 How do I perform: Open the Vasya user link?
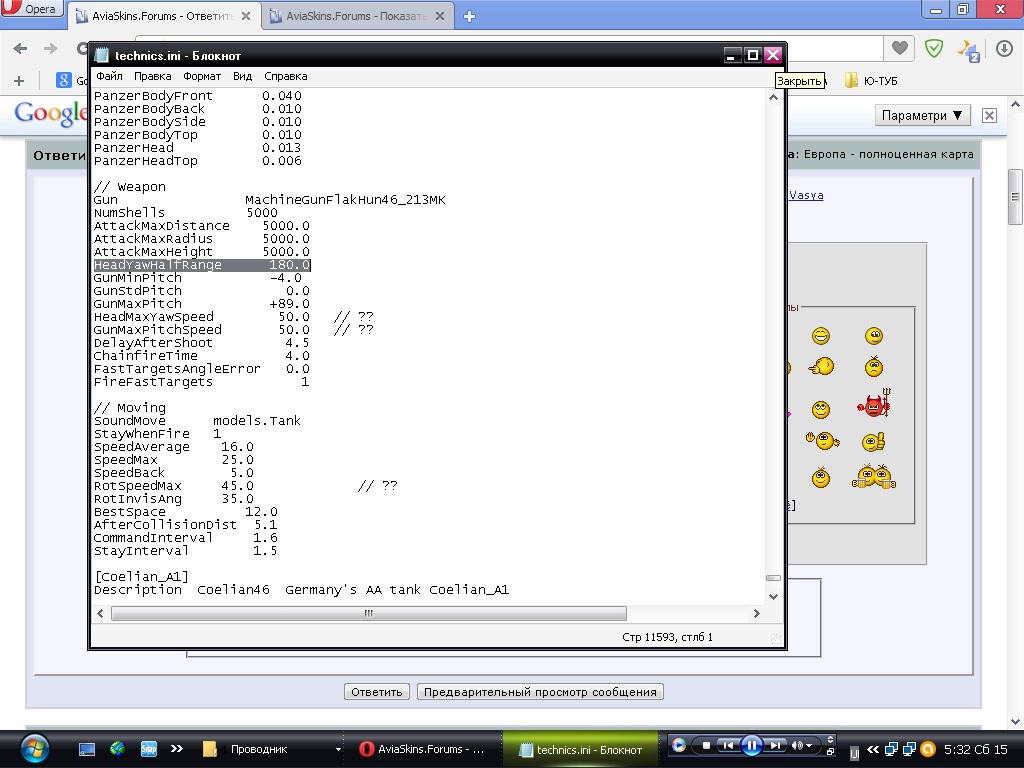pos(806,195)
